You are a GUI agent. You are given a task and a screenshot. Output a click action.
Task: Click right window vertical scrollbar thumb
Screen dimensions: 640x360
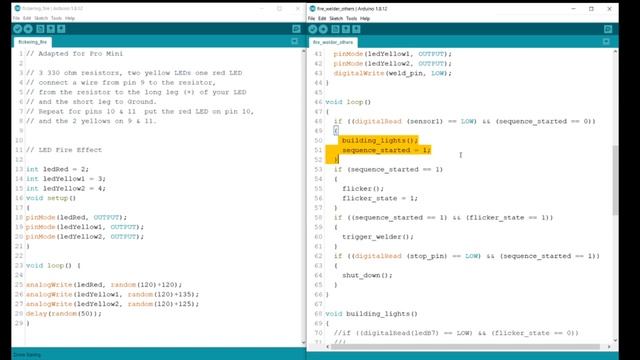[x=615, y=180]
